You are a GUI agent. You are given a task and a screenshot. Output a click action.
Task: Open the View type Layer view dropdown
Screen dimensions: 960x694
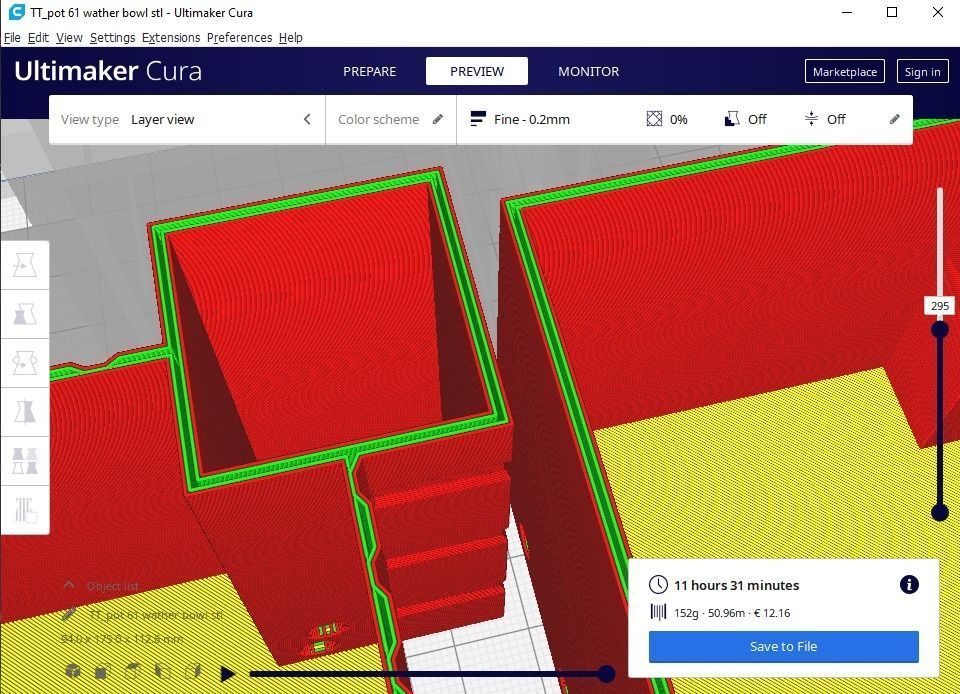click(x=187, y=119)
